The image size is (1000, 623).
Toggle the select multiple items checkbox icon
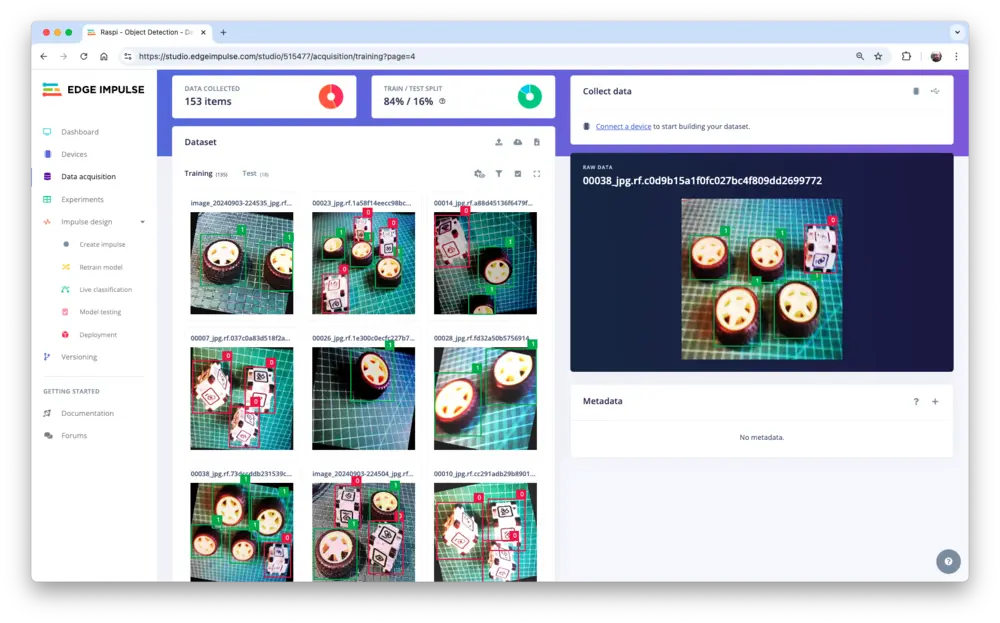tap(518, 174)
